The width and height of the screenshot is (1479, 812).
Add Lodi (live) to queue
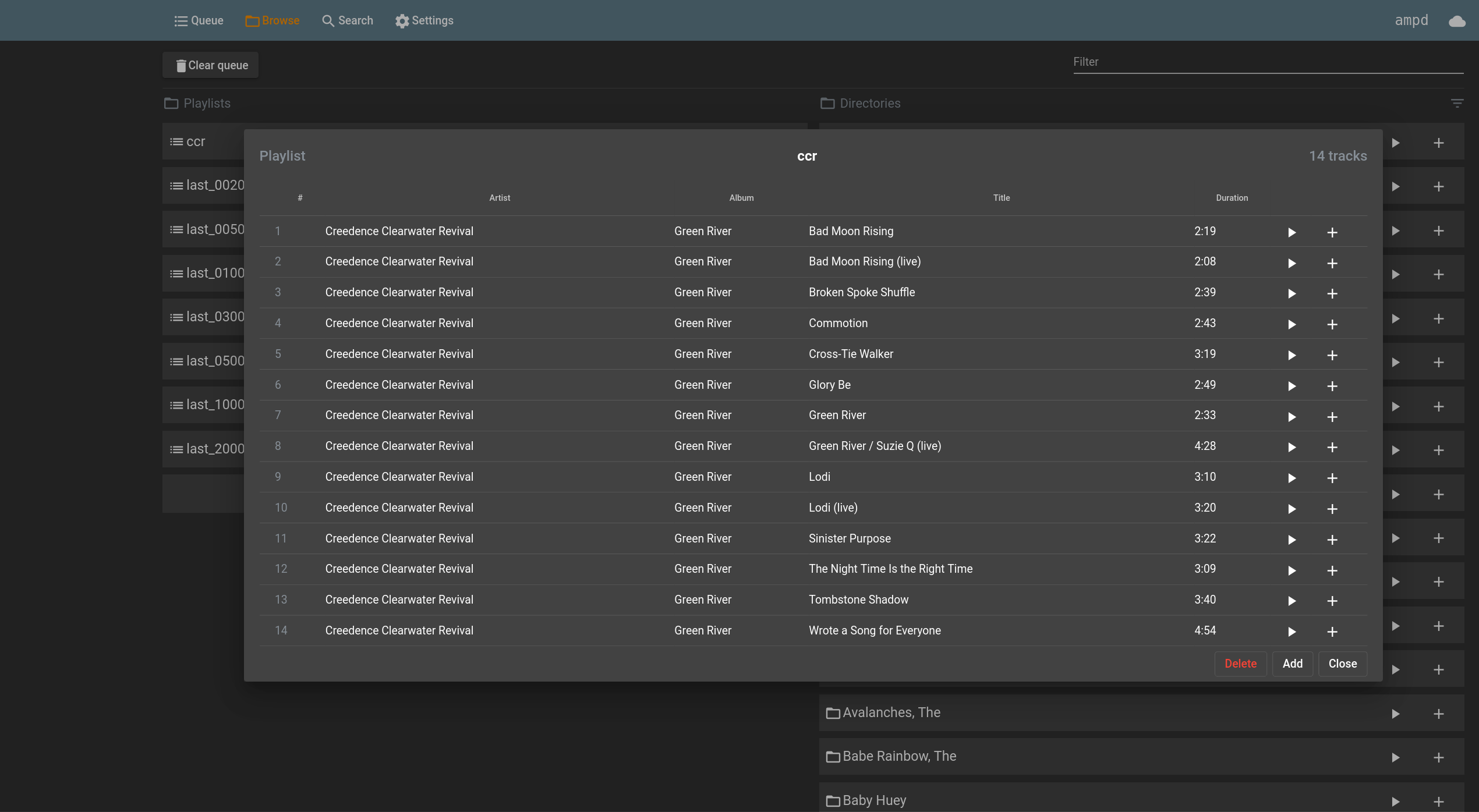click(x=1332, y=509)
